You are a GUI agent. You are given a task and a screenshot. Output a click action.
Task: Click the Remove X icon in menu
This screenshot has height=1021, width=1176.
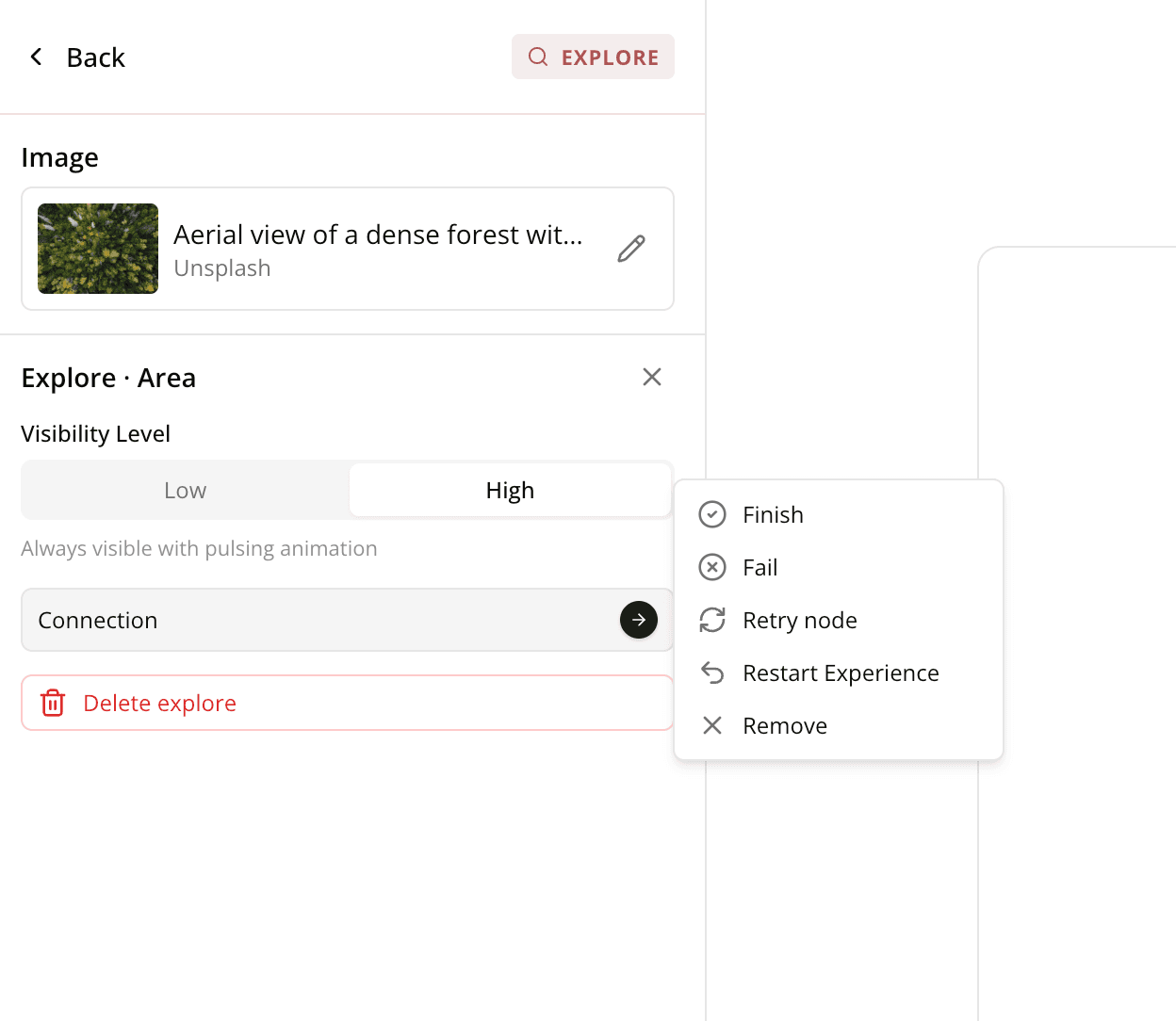click(712, 725)
